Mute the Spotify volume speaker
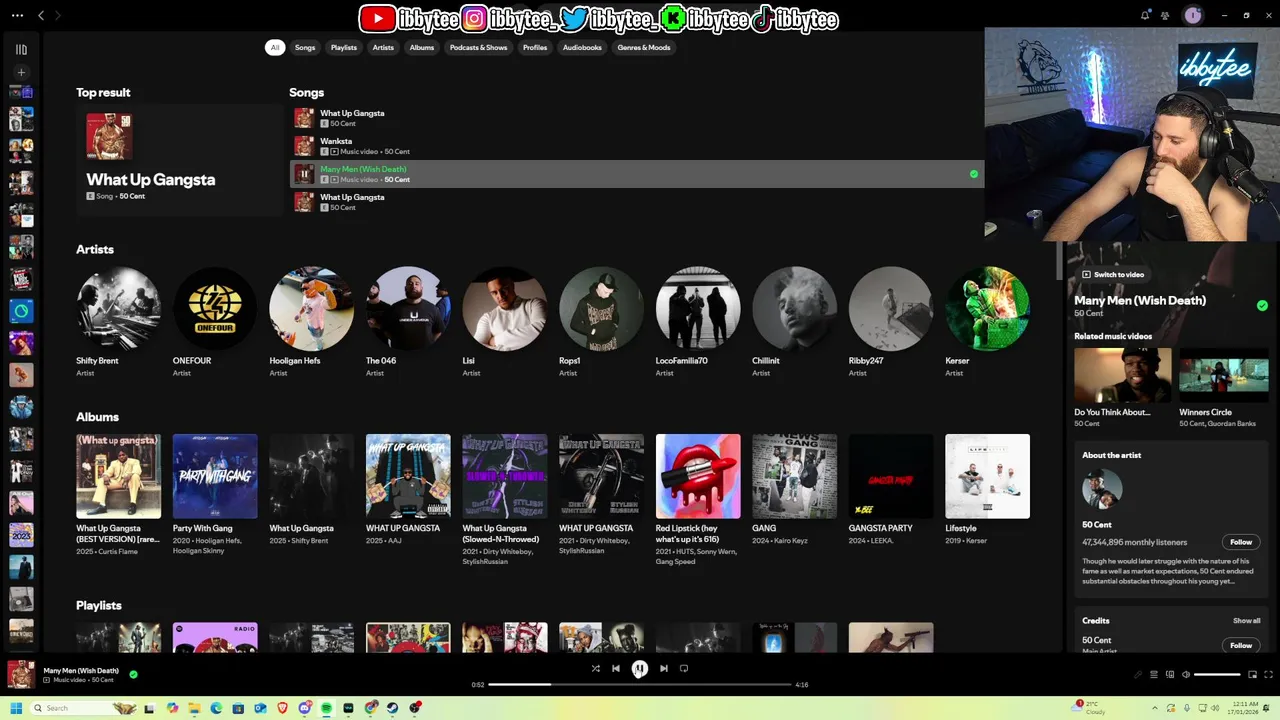1280x720 pixels. (x=1186, y=675)
